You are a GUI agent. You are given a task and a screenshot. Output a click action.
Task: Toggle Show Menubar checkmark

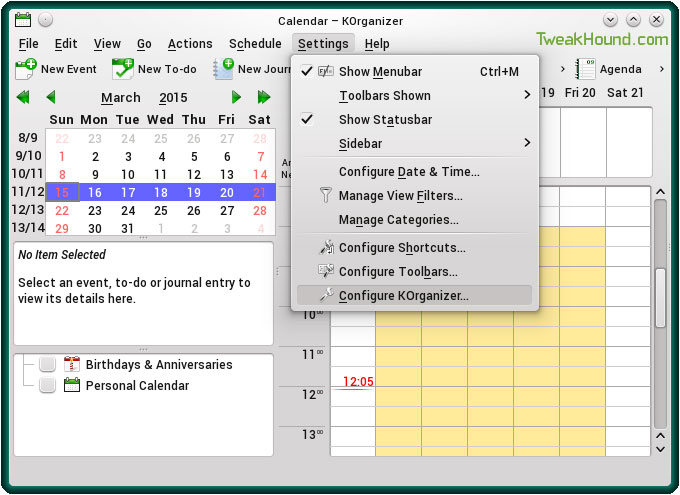(x=307, y=71)
